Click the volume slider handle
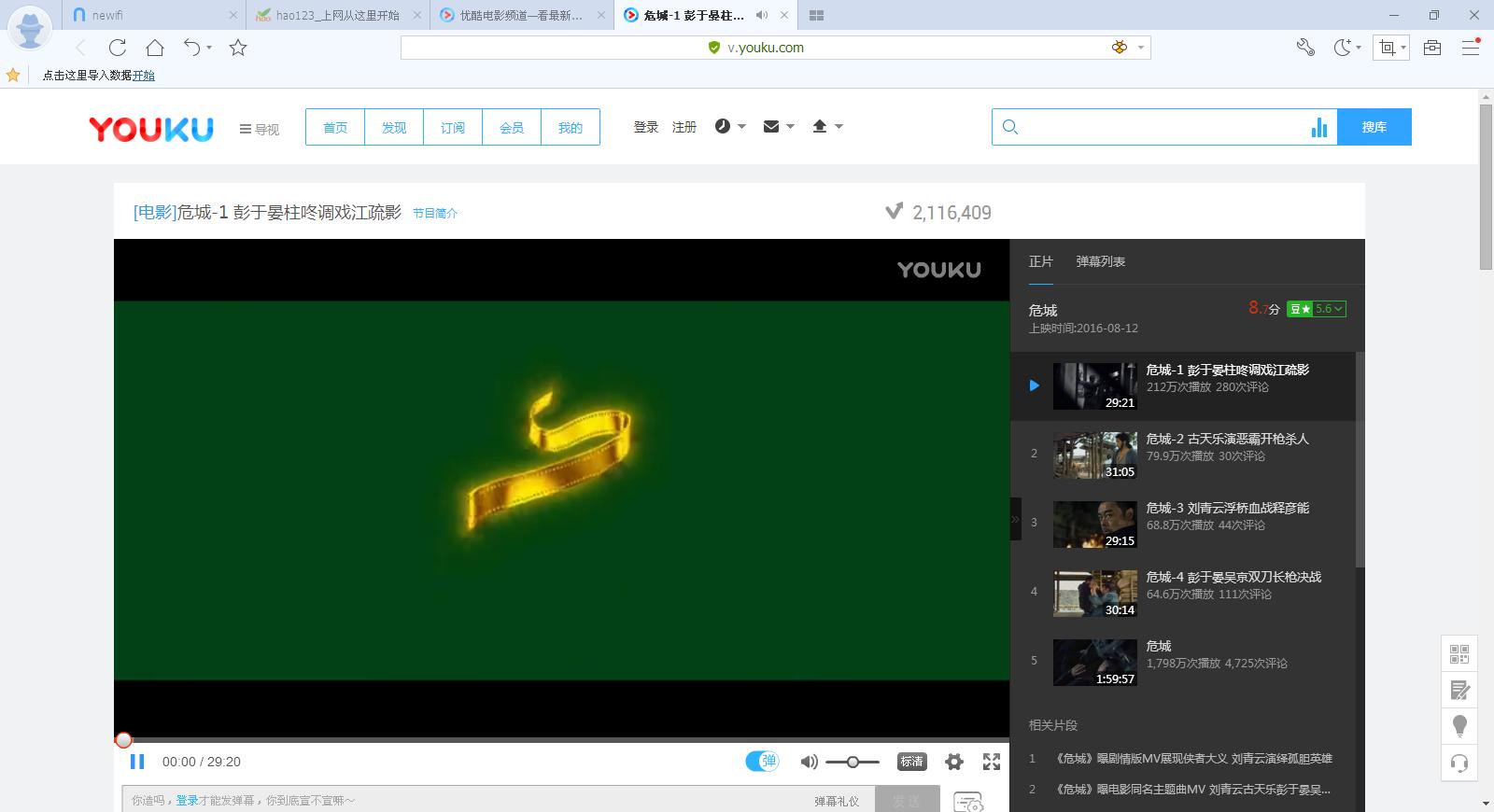The height and width of the screenshot is (812, 1494). coord(853,762)
